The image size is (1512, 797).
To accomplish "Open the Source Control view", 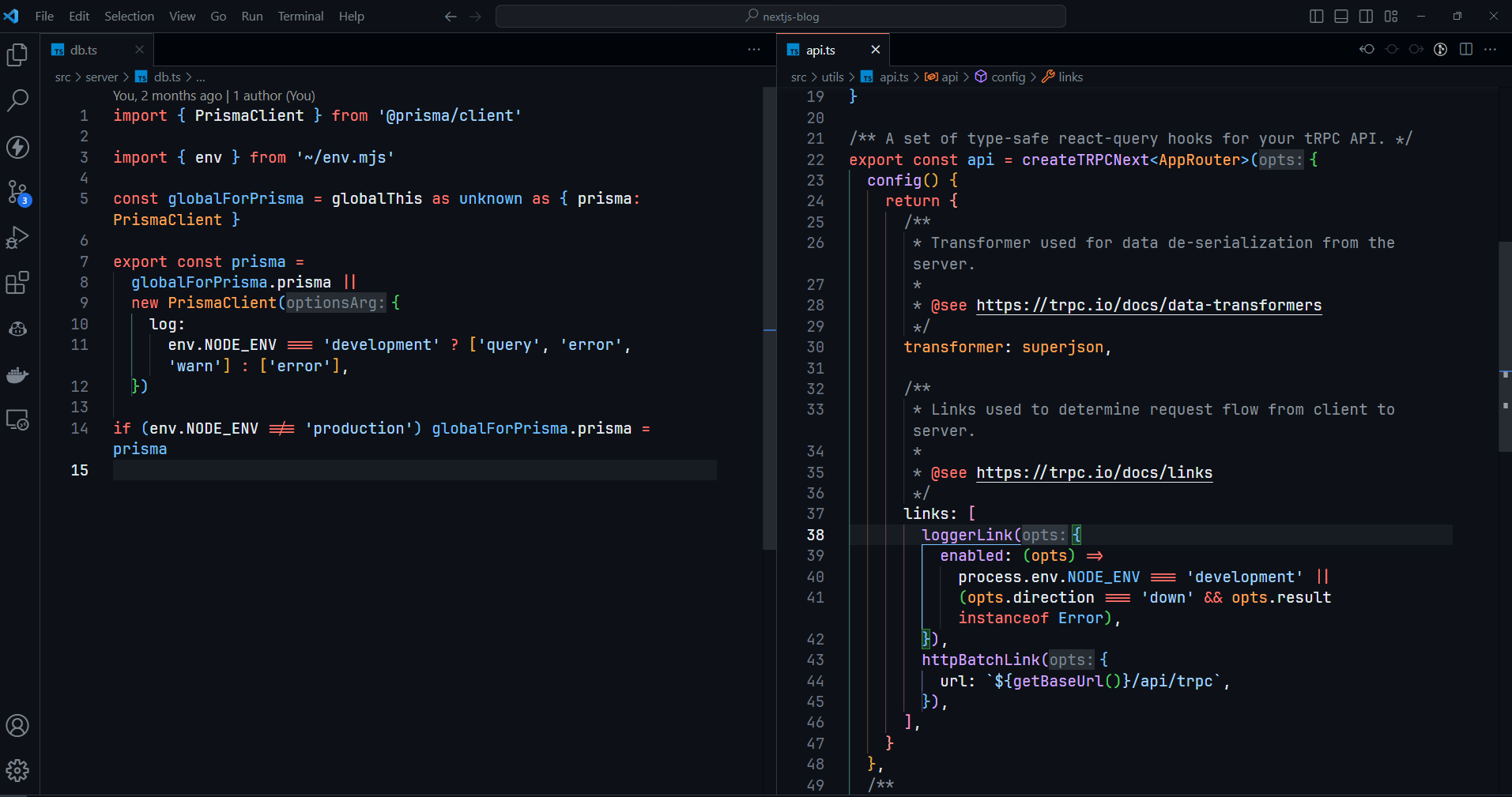I will click(17, 192).
